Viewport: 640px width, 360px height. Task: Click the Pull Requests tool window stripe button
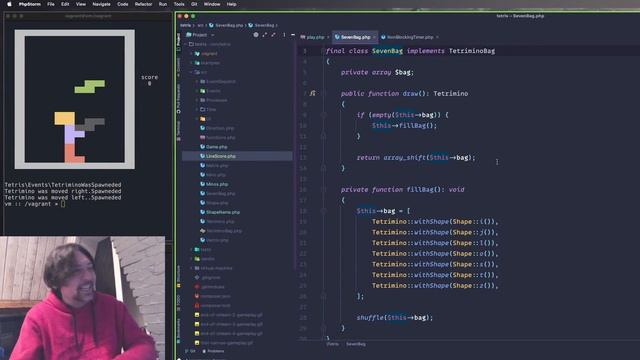point(178,99)
